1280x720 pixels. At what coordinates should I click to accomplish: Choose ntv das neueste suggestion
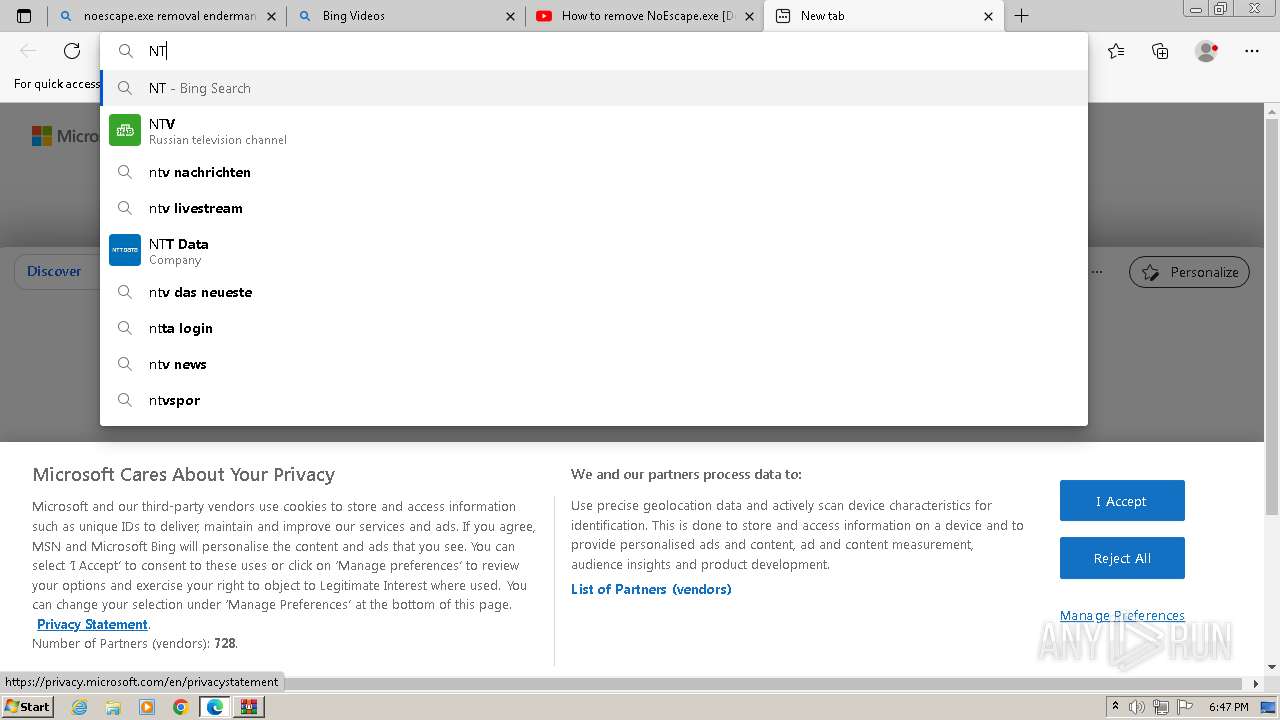[x=594, y=292]
